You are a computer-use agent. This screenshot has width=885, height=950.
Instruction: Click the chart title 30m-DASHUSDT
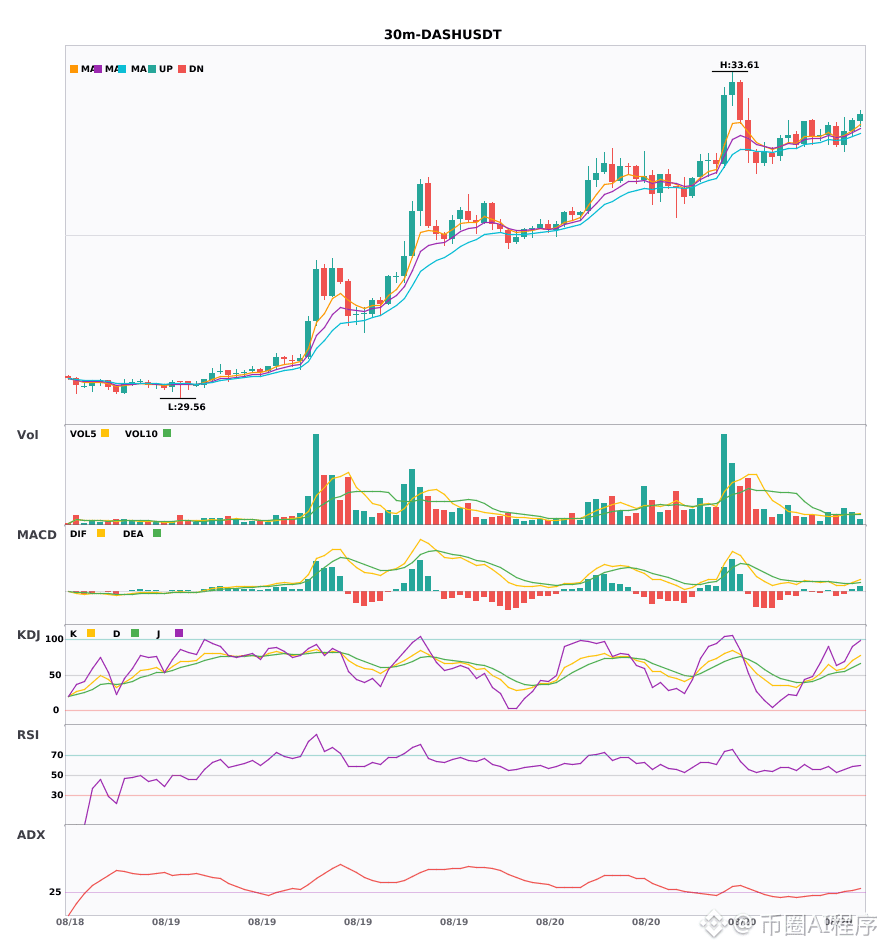tap(443, 35)
